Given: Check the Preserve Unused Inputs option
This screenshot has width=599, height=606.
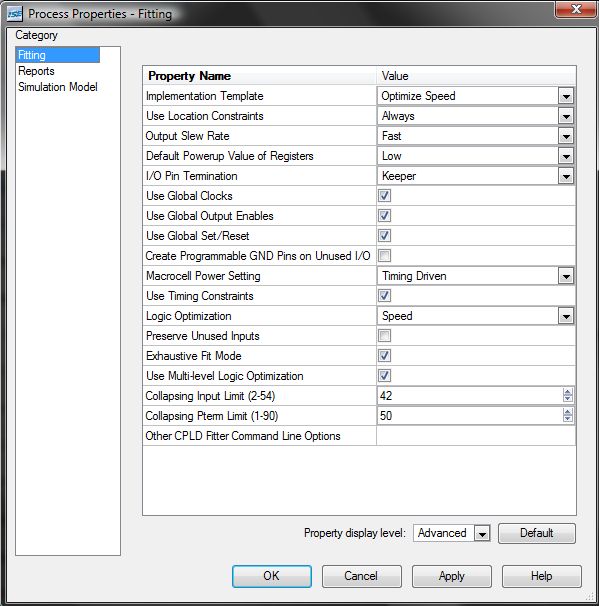Looking at the screenshot, I should pyautogui.click(x=384, y=335).
